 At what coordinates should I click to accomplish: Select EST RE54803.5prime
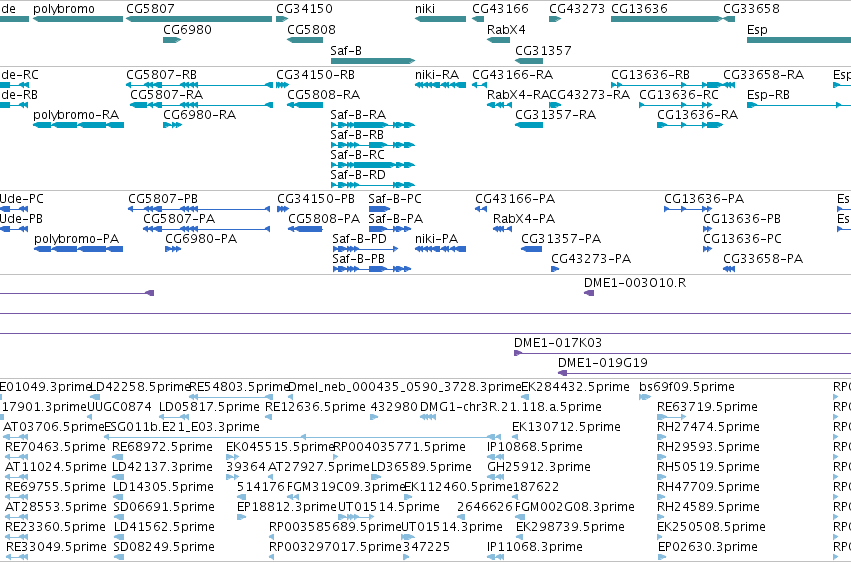(x=239, y=387)
